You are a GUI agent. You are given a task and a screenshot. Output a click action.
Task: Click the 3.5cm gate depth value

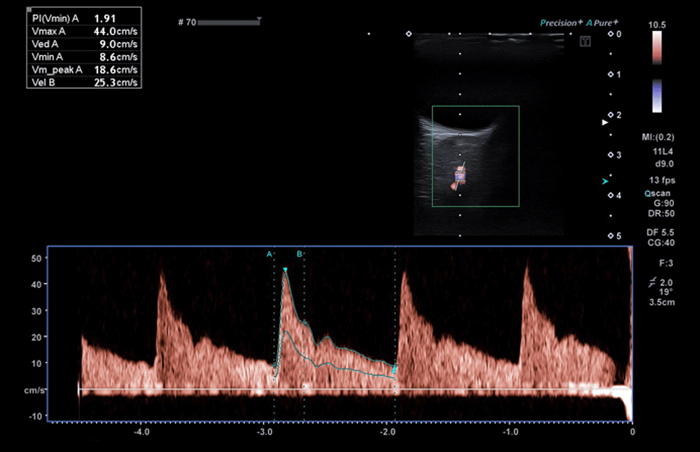[662, 302]
